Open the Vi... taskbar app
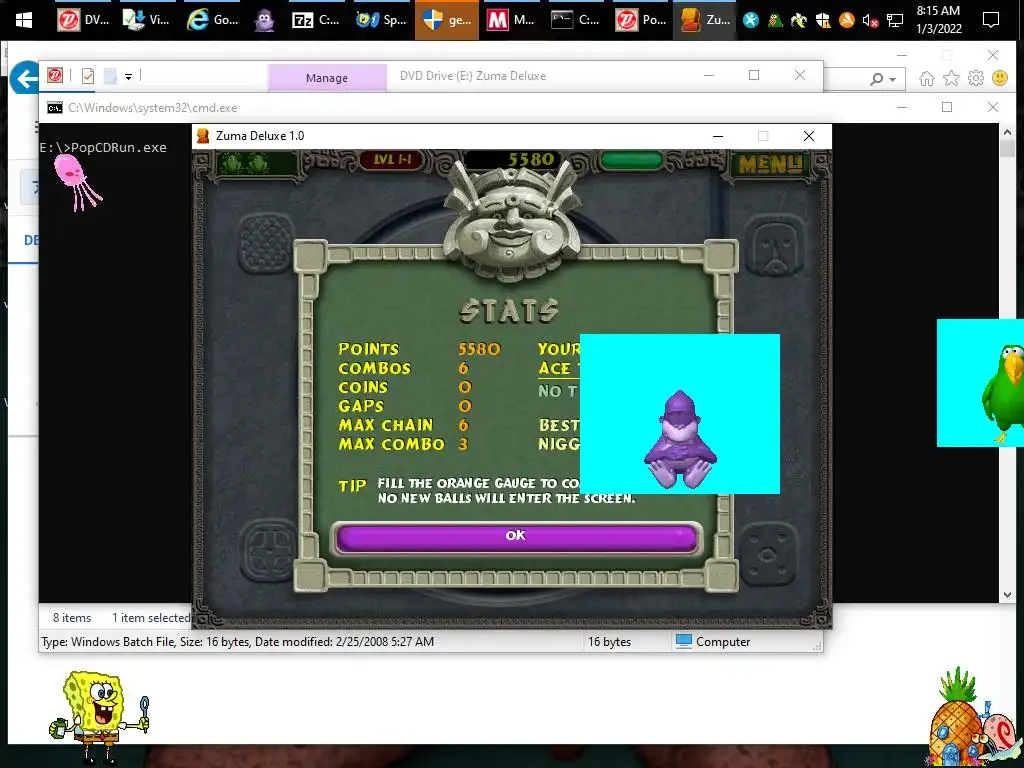Image resolution: width=1024 pixels, height=768 pixels. 147,20
